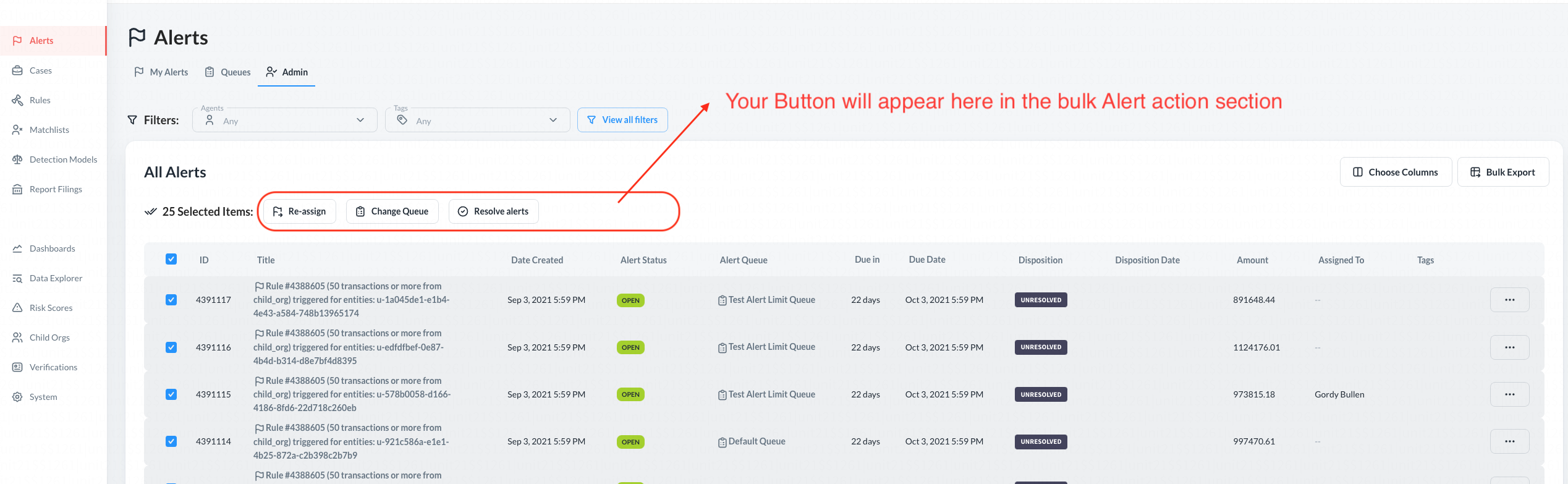
Task: Click the queue icon for alert 4391116
Action: coord(723,348)
